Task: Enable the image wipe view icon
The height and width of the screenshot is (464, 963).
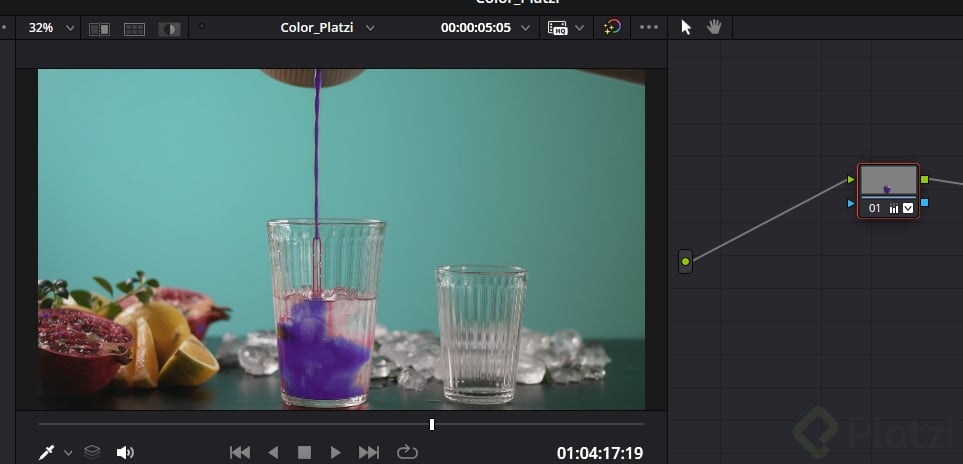Action: (100, 28)
